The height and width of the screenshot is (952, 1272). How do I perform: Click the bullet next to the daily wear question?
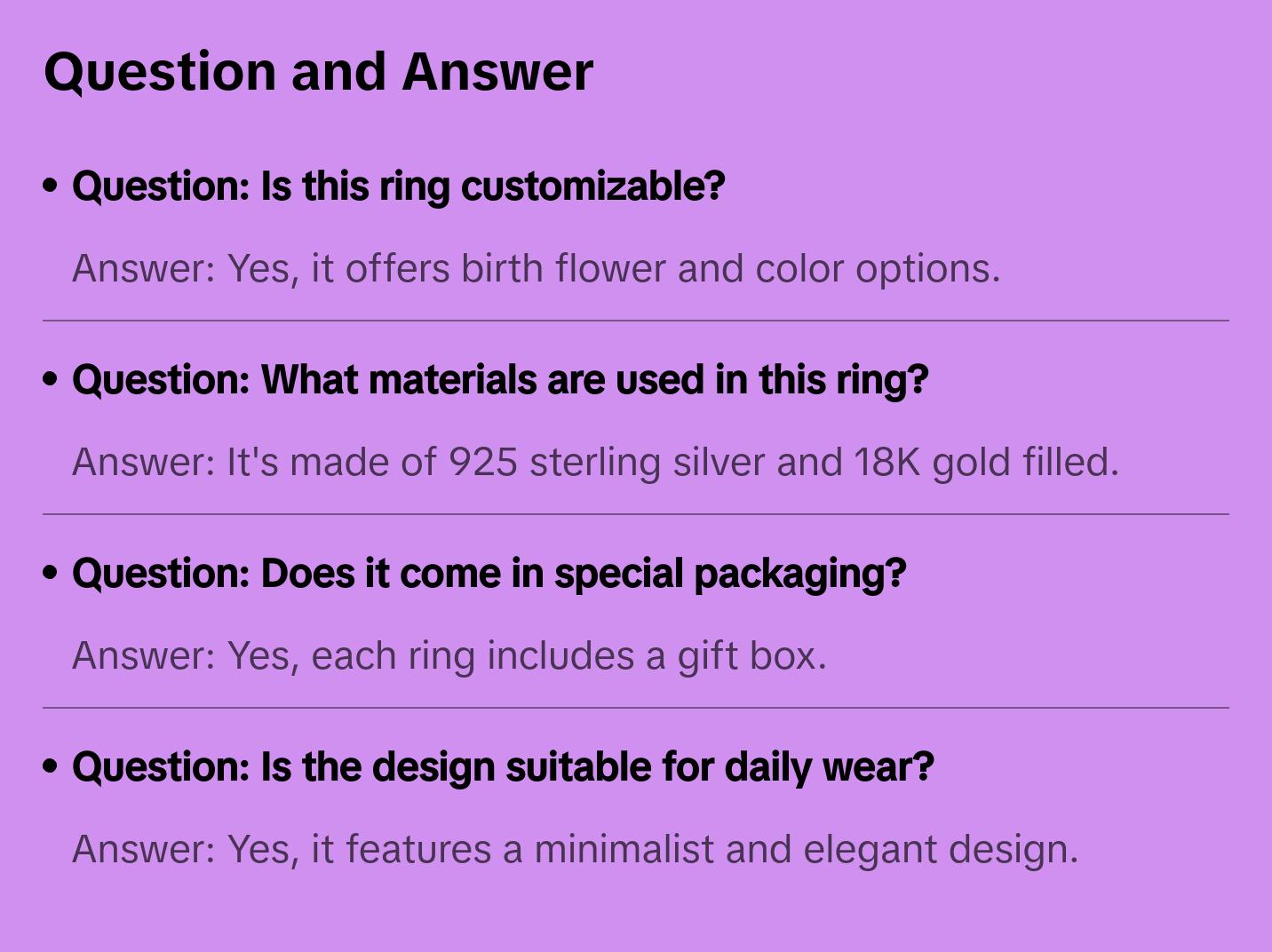click(x=51, y=767)
